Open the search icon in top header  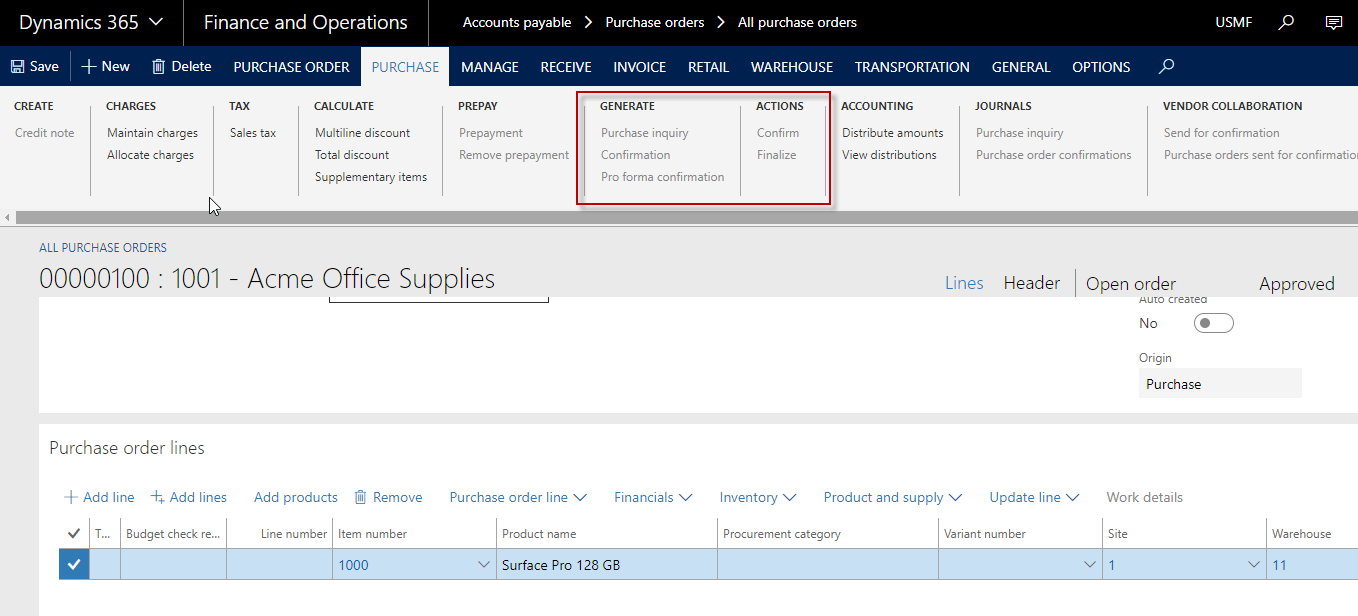(1287, 22)
